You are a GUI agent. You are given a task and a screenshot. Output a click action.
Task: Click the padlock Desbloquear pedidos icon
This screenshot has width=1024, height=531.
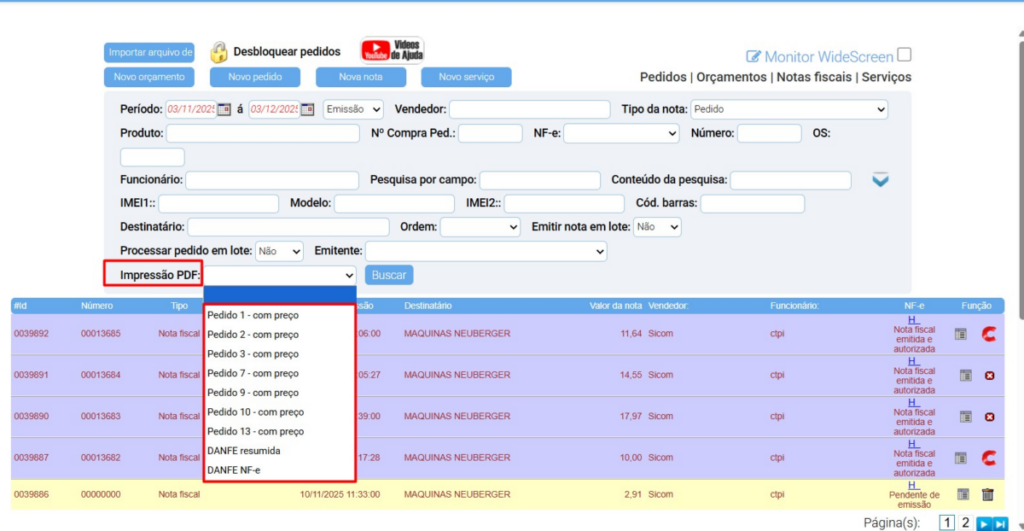(219, 52)
